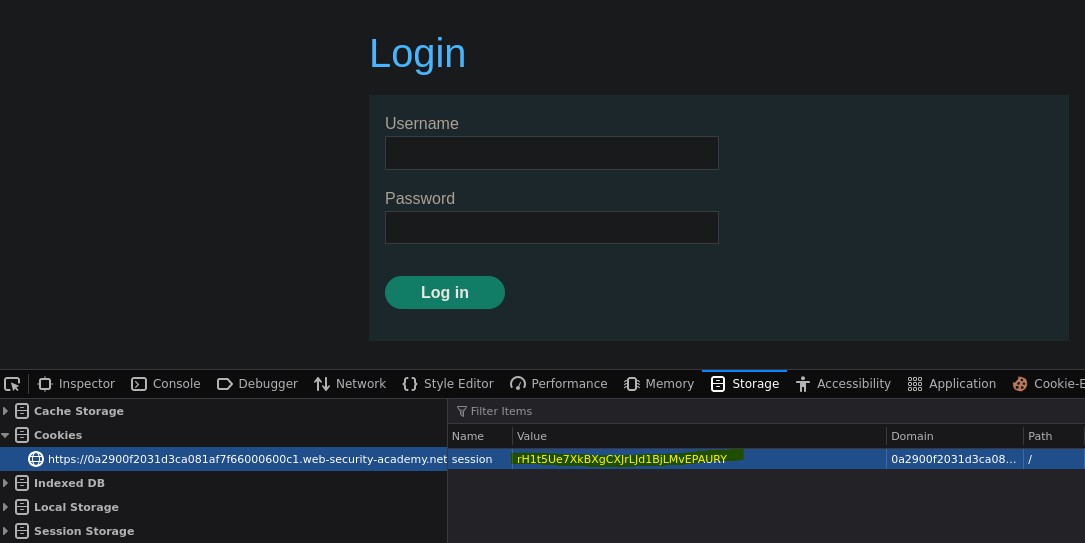
Task: Switch to the Network tab
Action: click(349, 384)
